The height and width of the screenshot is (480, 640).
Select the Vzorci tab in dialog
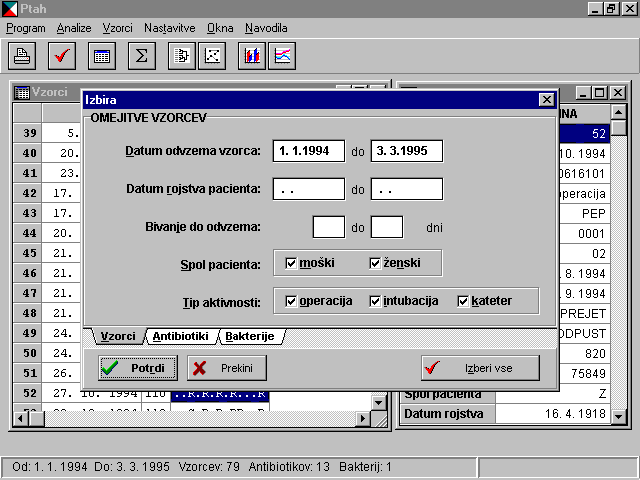pyautogui.click(x=118, y=336)
